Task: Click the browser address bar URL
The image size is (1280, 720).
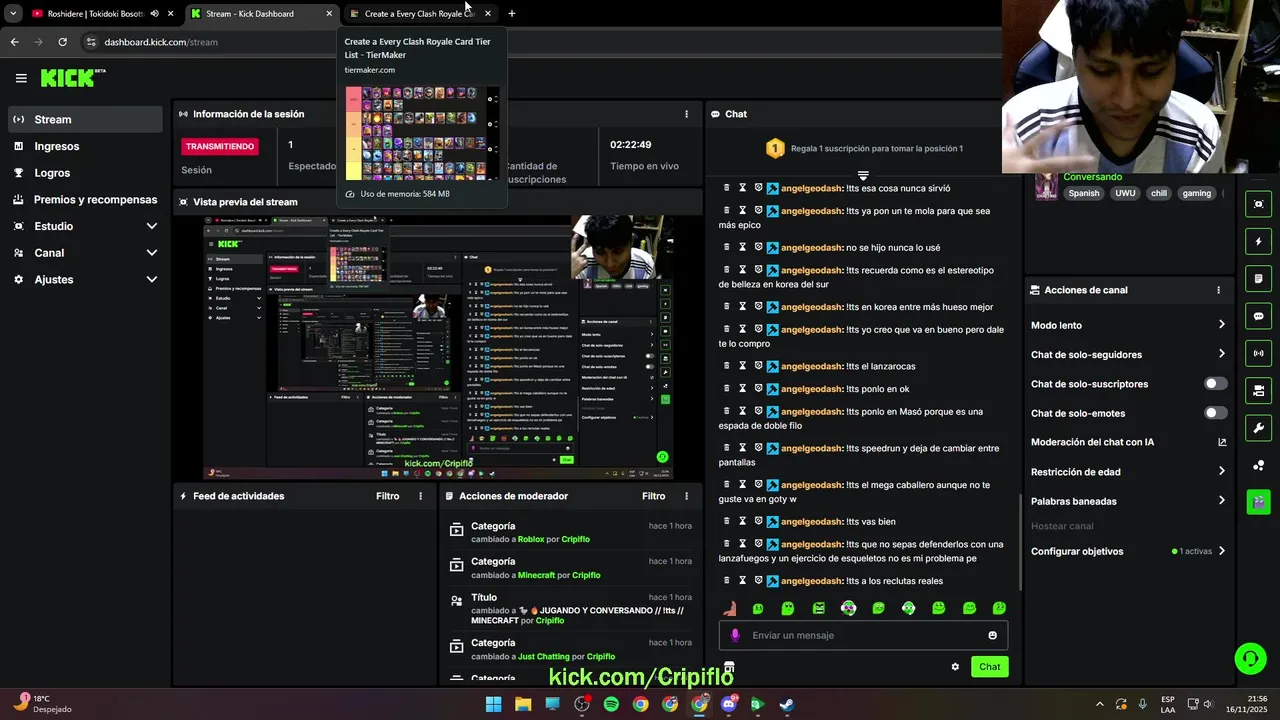Action: (161, 42)
